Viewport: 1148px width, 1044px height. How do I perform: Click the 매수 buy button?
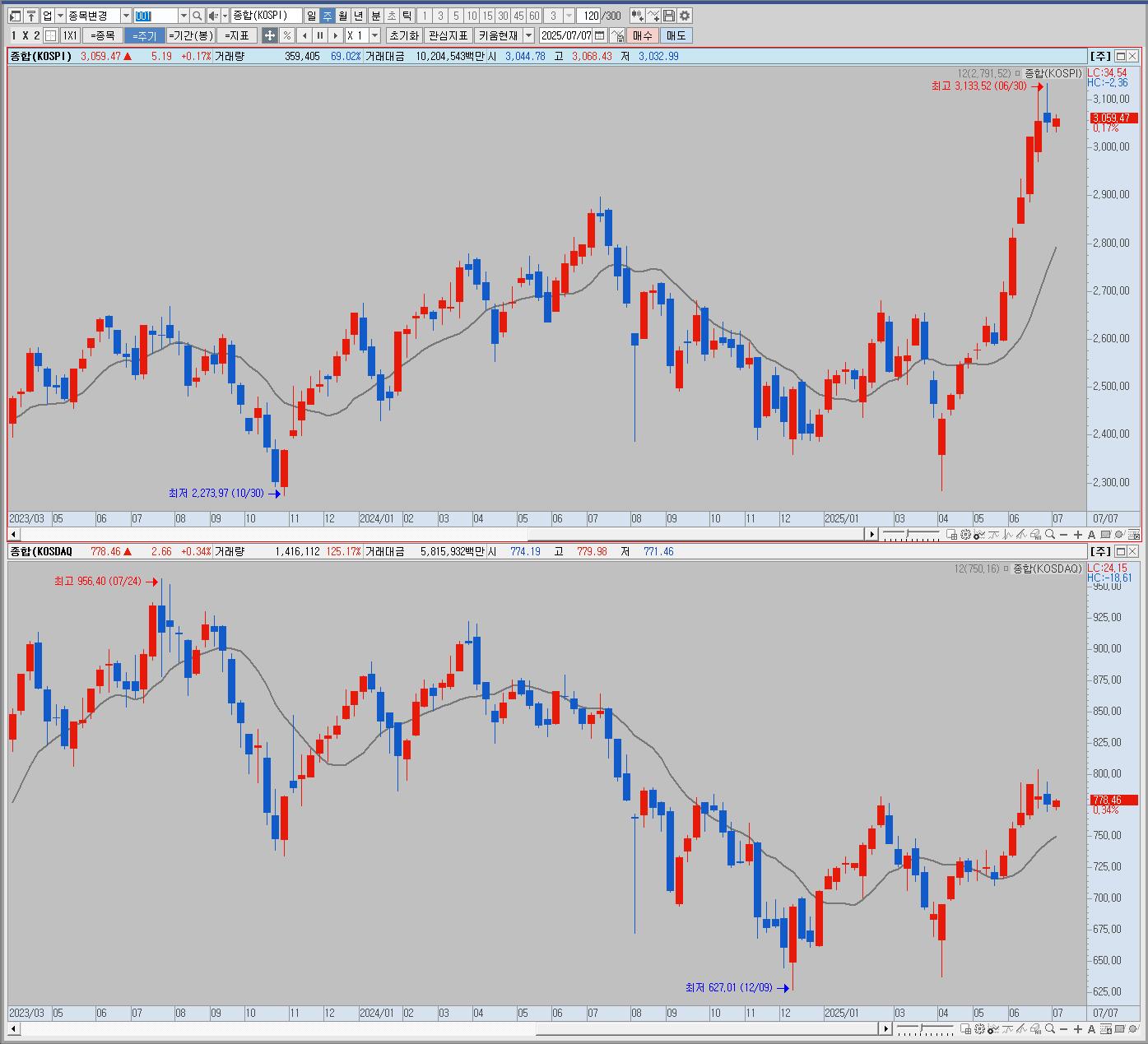[x=643, y=35]
